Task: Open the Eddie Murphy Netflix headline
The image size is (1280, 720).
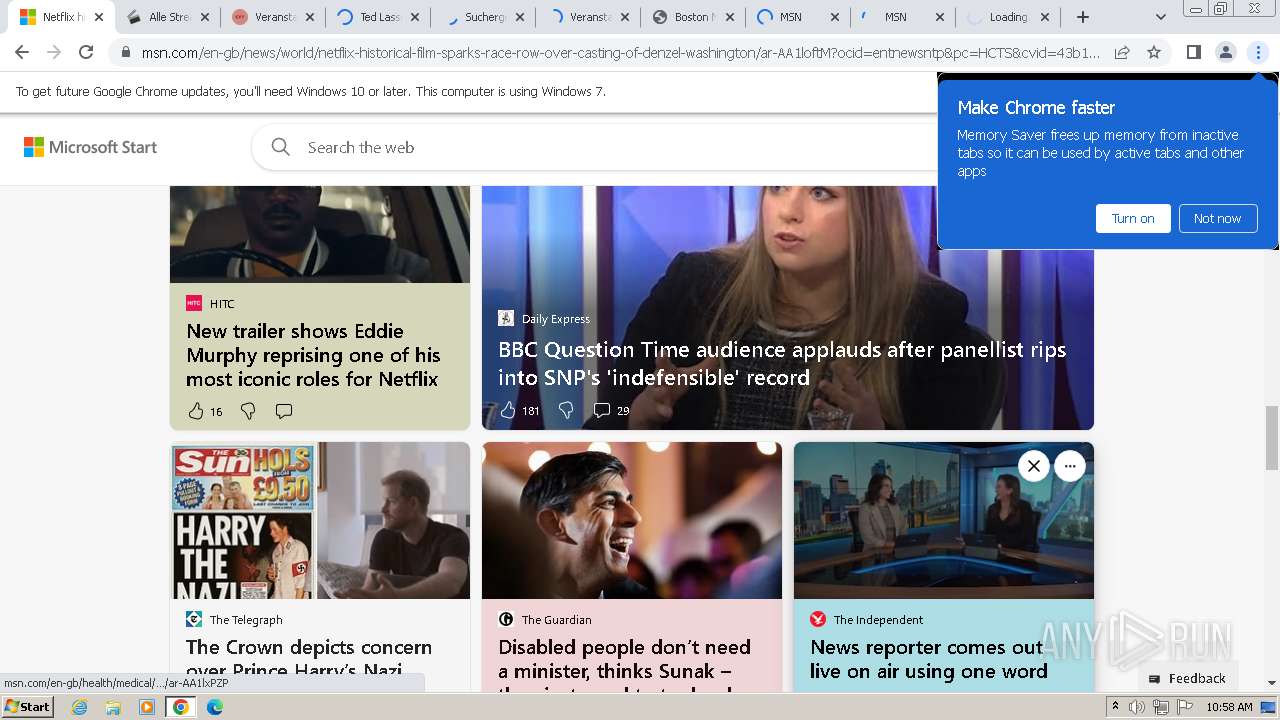Action: [x=313, y=355]
